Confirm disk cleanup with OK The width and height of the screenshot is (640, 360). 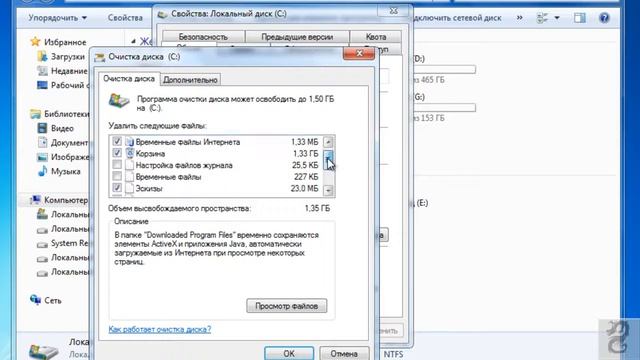pos(289,353)
